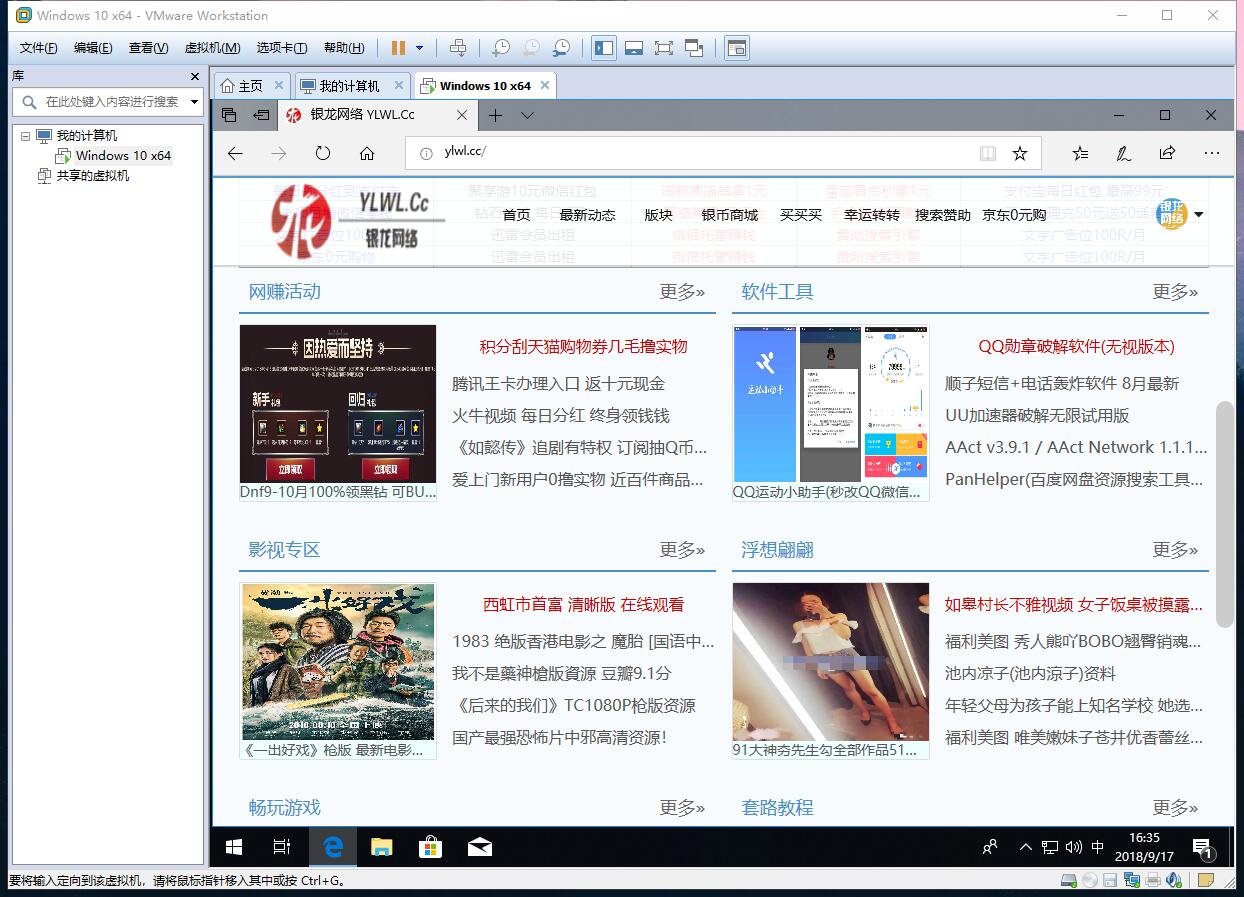Send Ctrl+Alt+Del to the virtual machine

[x=458, y=48]
